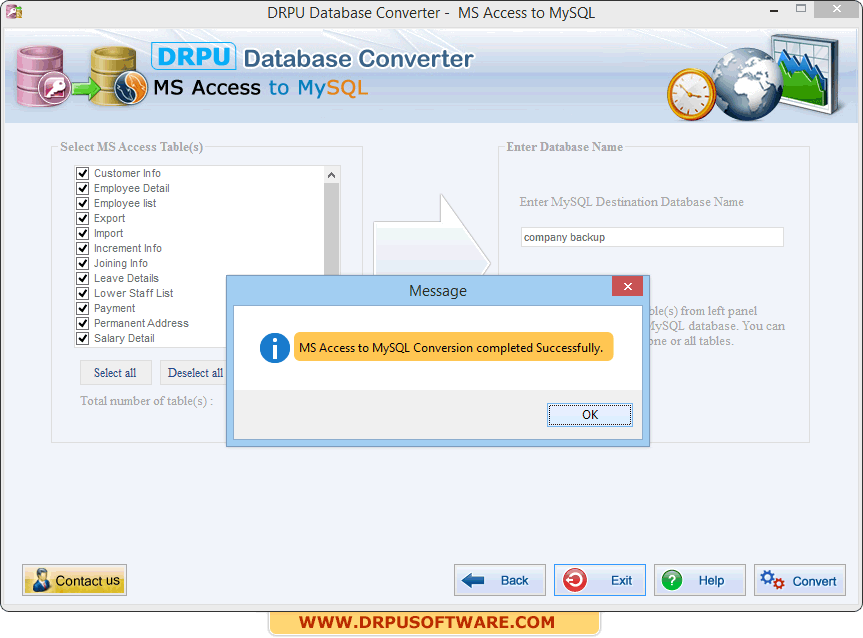
Task: Click the MS Access database icon in banner
Action: point(43,77)
